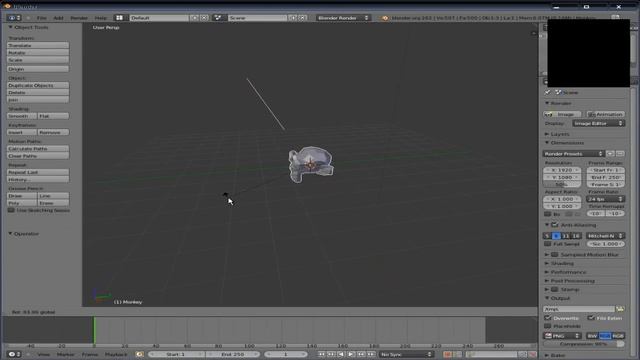Play animation in reverse
Viewport: 640px width, 360px height.
341,354
